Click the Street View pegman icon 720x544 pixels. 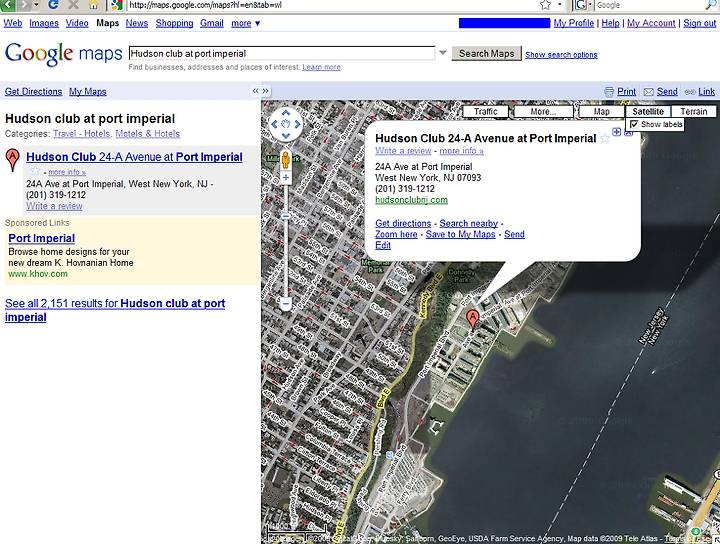(286, 160)
